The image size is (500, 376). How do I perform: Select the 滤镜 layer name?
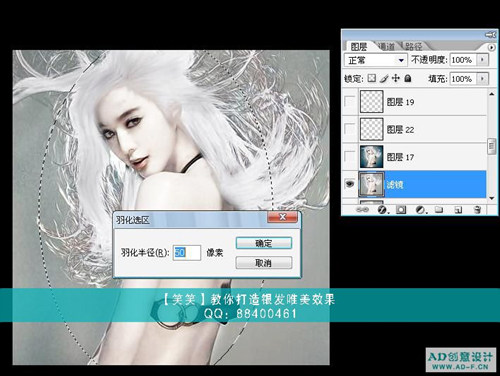pyautogui.click(x=395, y=184)
